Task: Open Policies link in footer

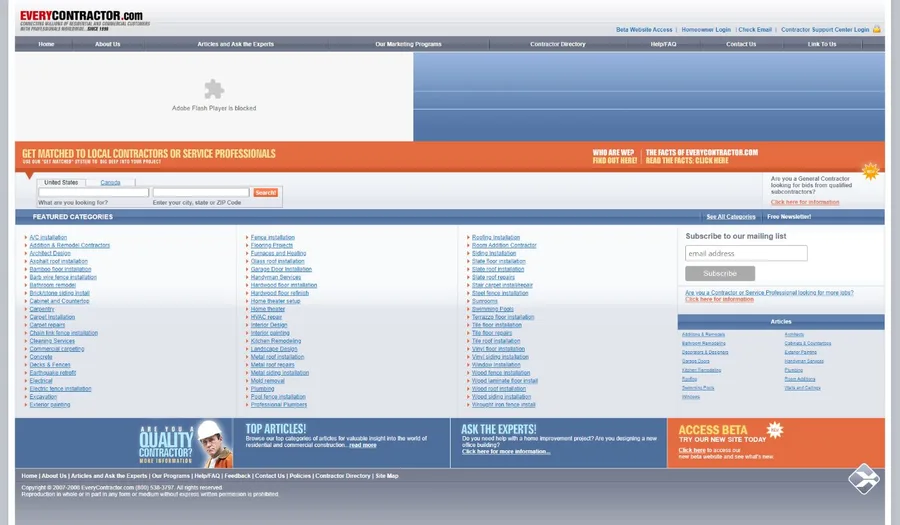Action: coord(300,476)
